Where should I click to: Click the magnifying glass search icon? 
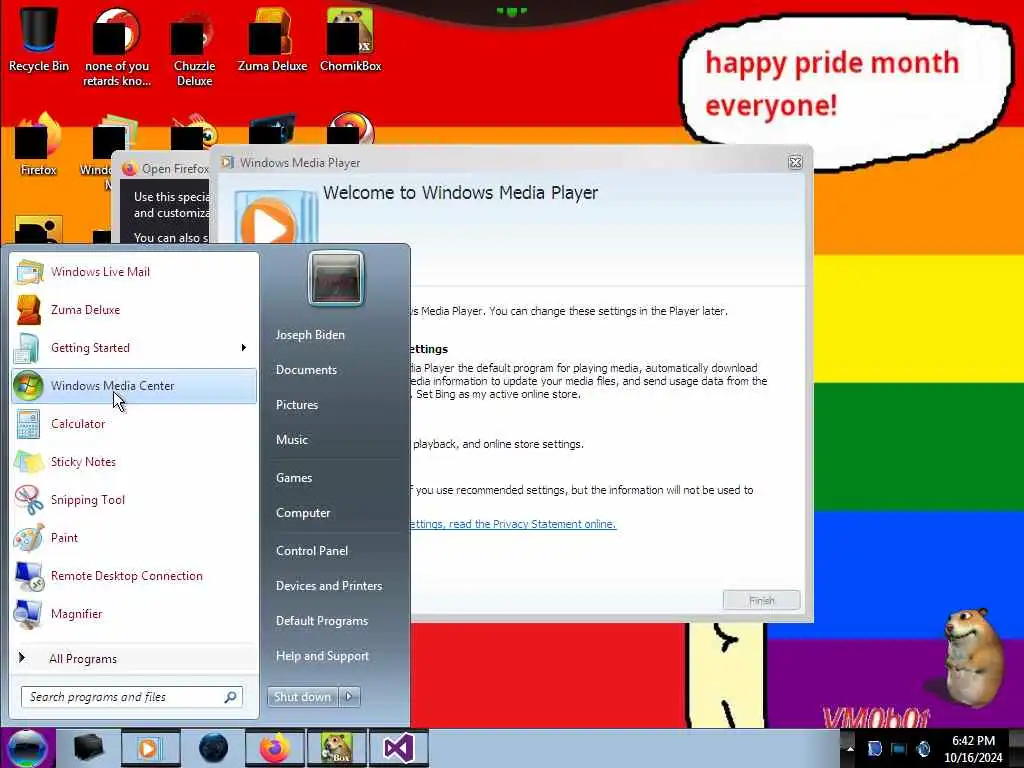[231, 697]
